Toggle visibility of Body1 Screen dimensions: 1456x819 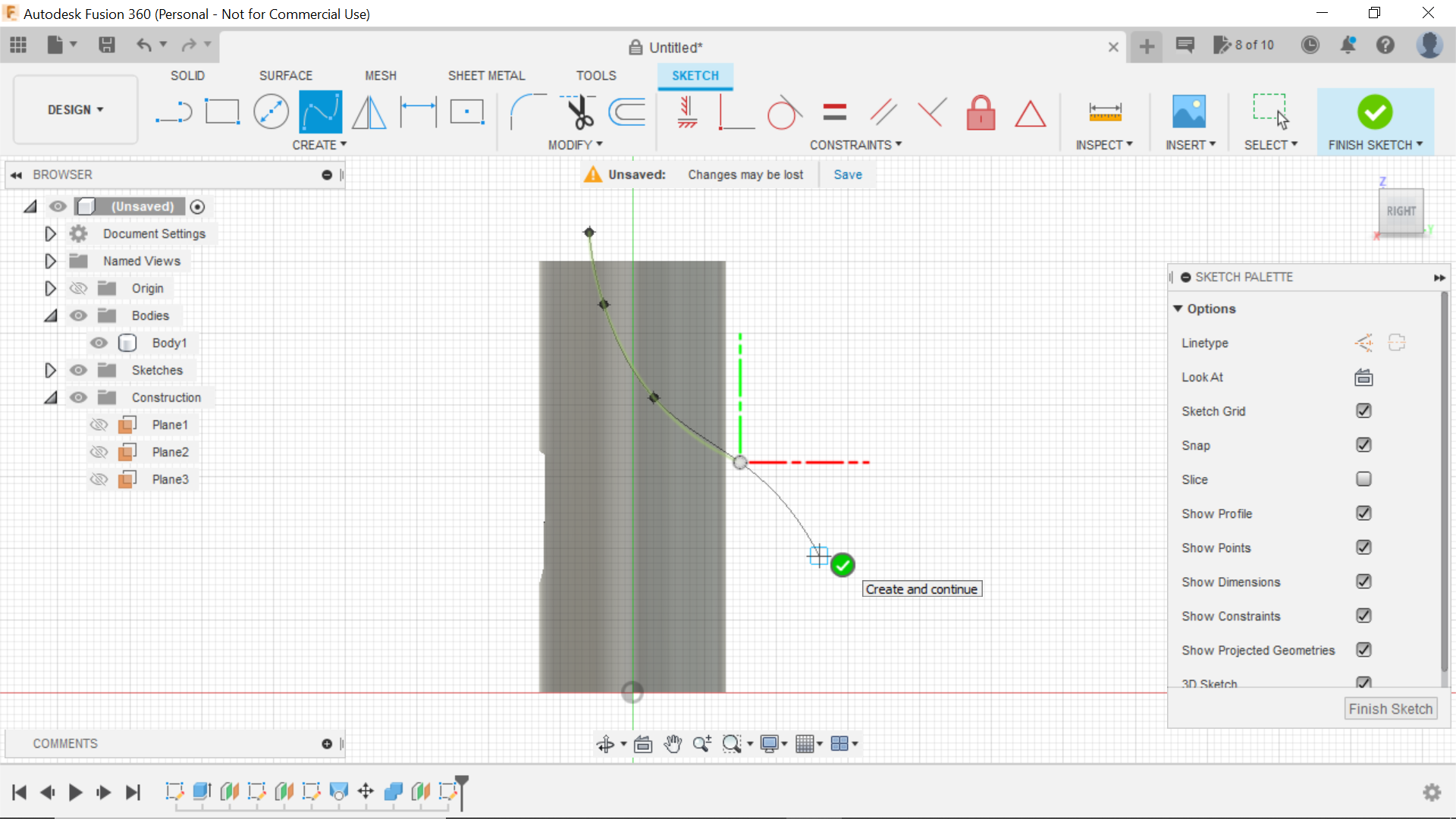tap(99, 343)
